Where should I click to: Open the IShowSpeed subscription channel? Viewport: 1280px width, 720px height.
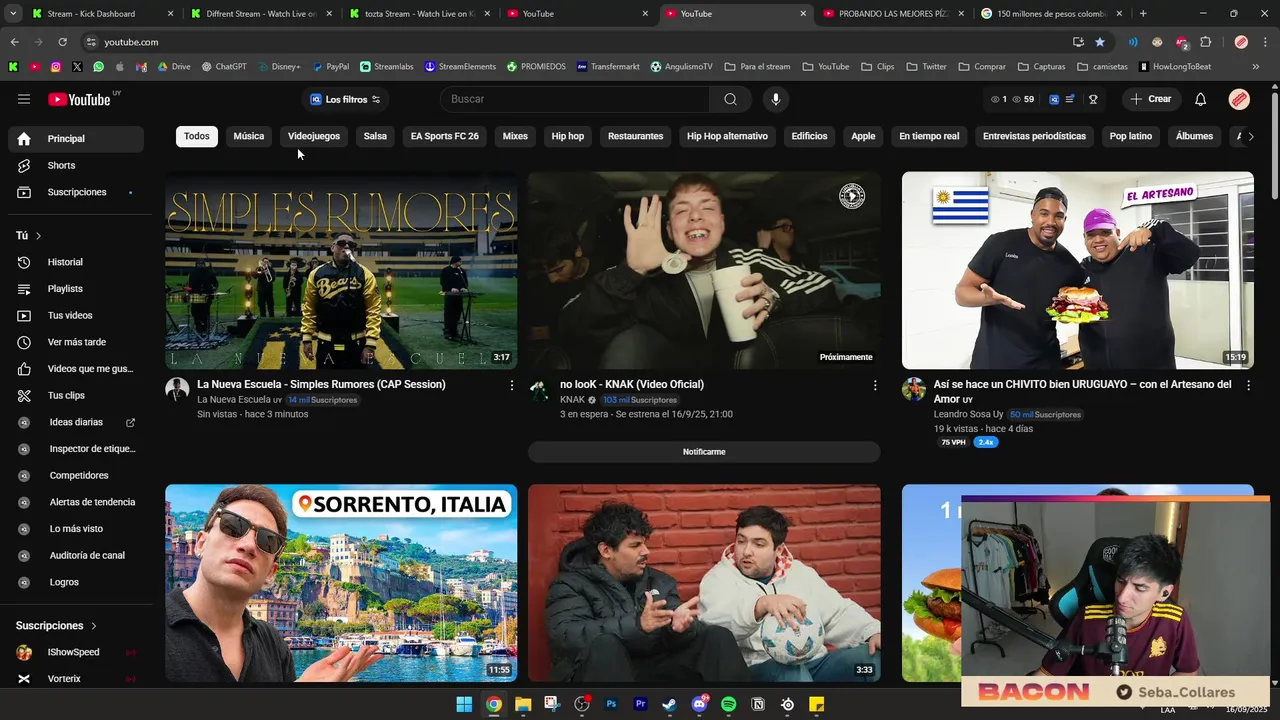pyautogui.click(x=76, y=652)
